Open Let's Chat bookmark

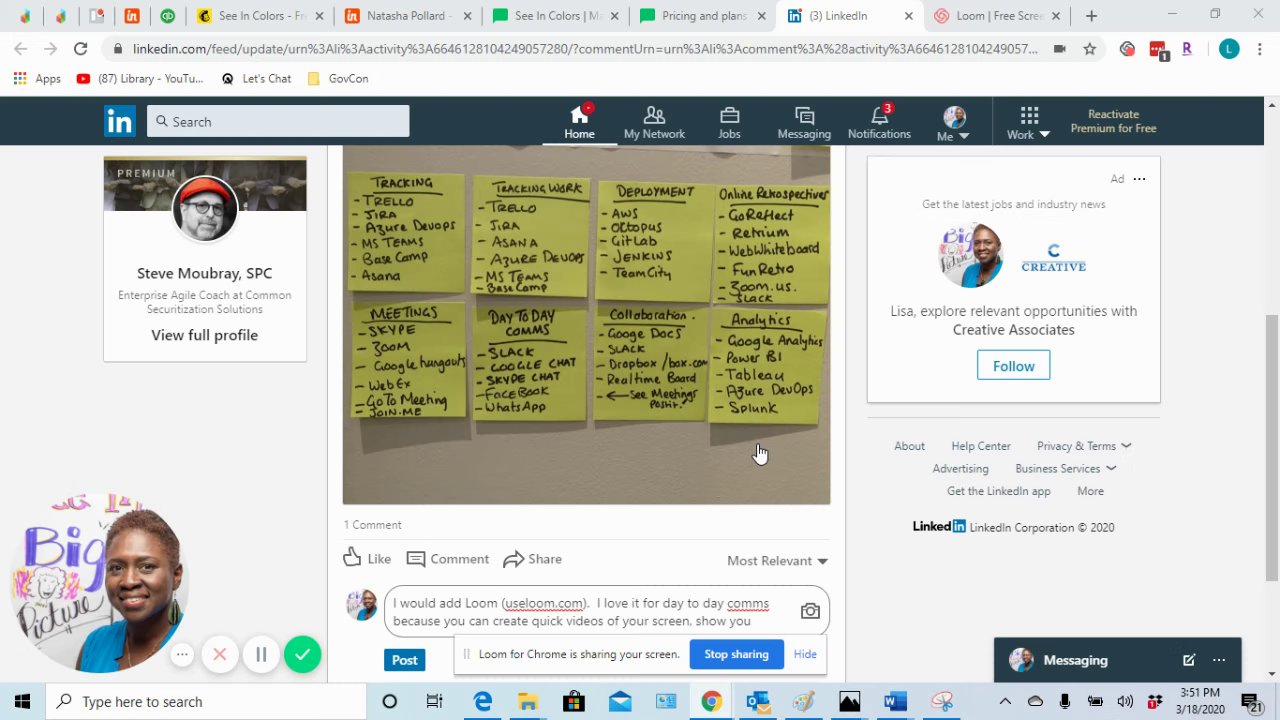click(x=256, y=79)
